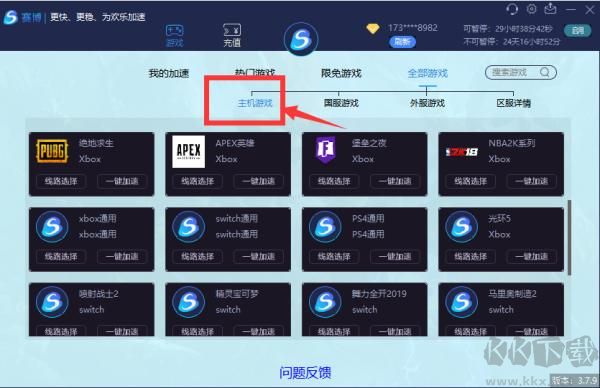The height and width of the screenshot is (388, 600).
Task: Click the NBA2K18 game logo
Action: 461,152
